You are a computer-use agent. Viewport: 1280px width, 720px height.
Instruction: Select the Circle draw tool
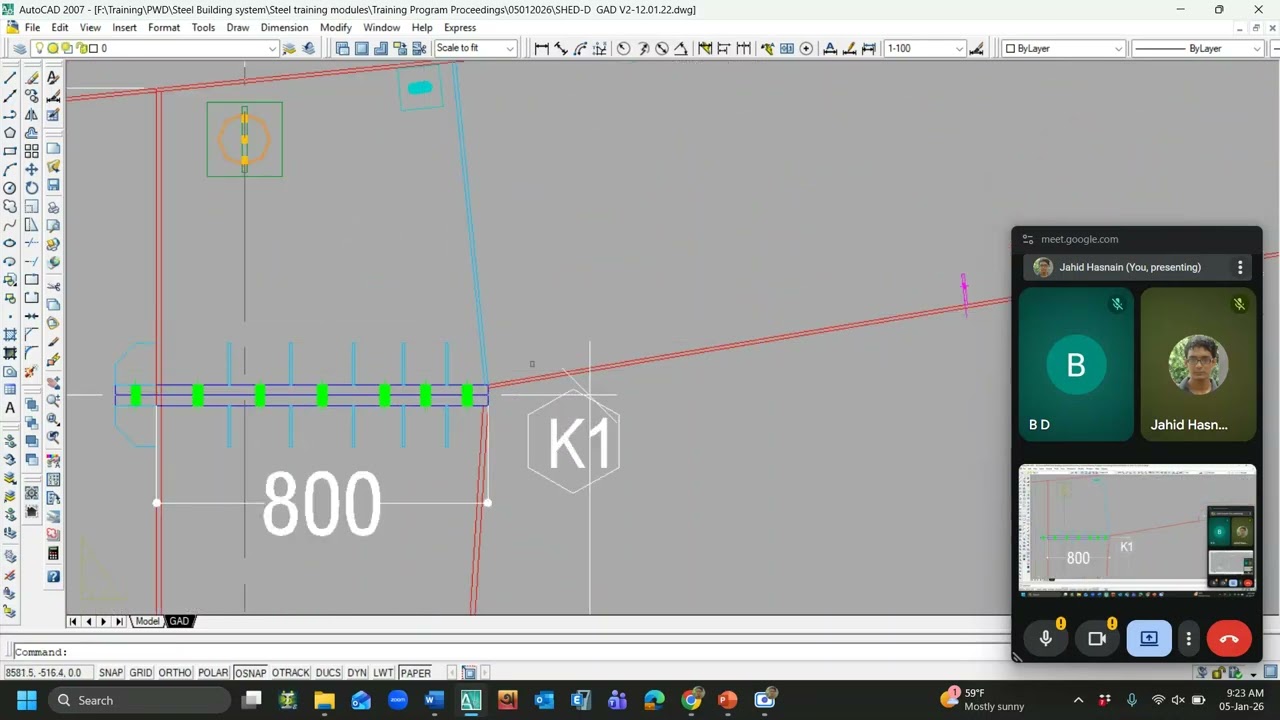10,188
